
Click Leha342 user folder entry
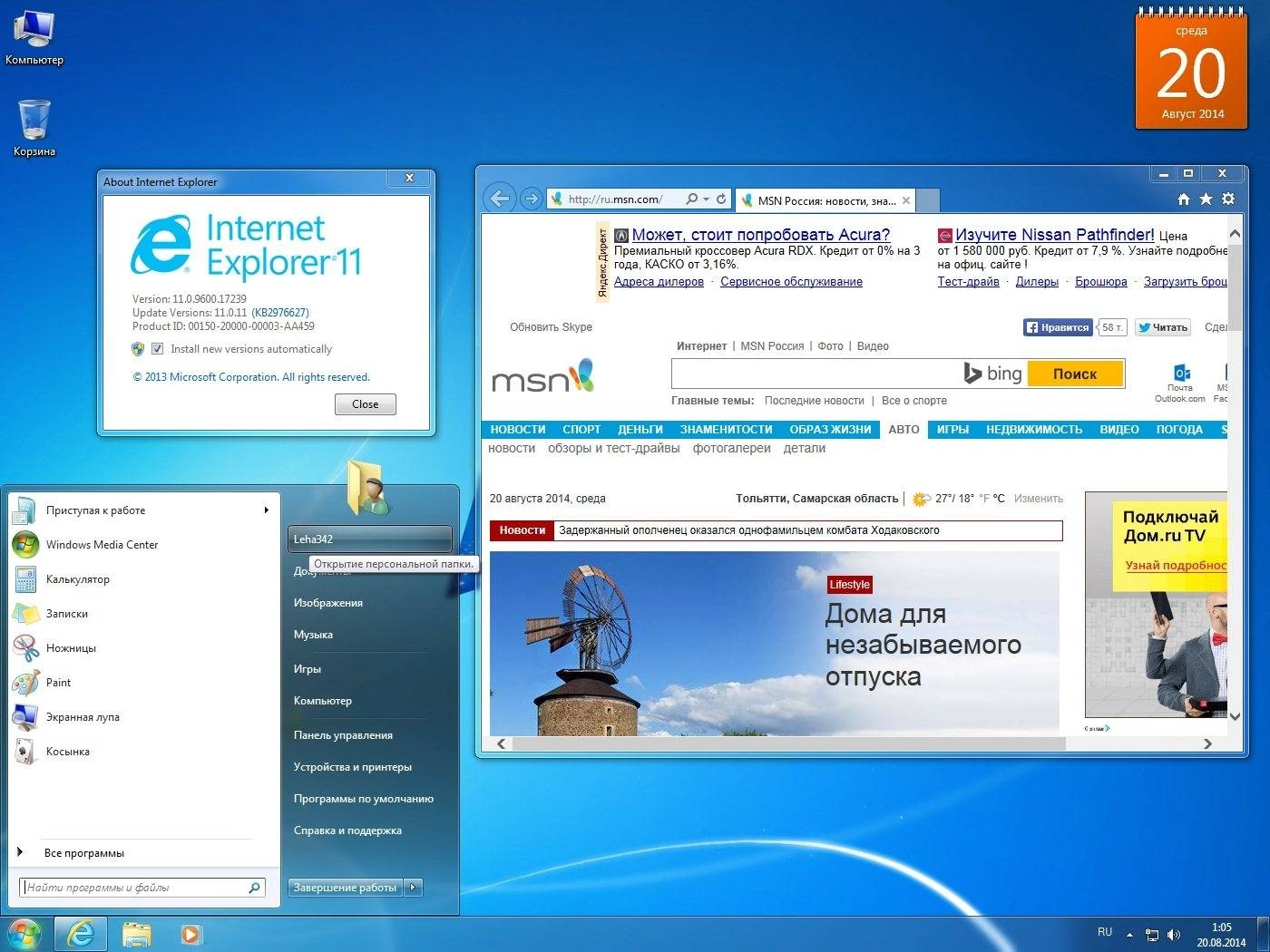[369, 539]
